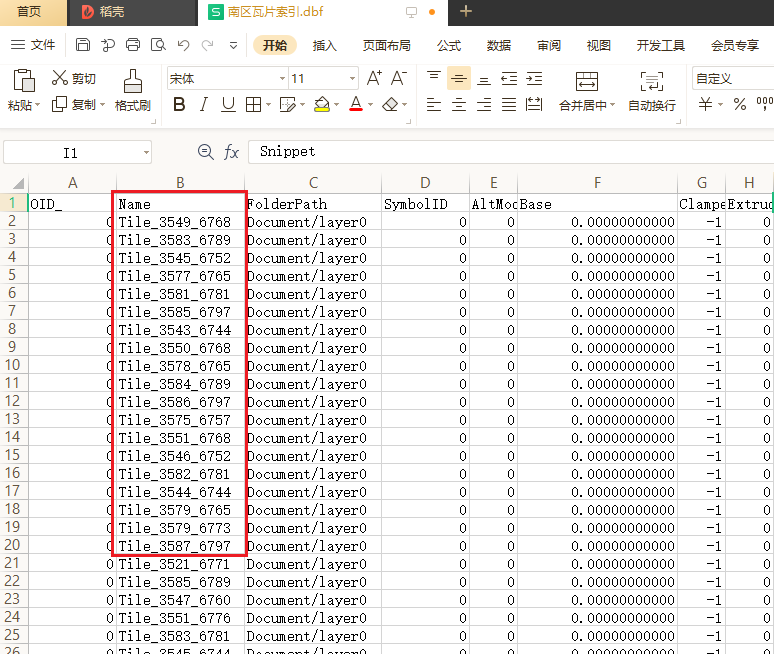Switch to the 审阅 tab
The height and width of the screenshot is (654, 774).
pyautogui.click(x=549, y=45)
